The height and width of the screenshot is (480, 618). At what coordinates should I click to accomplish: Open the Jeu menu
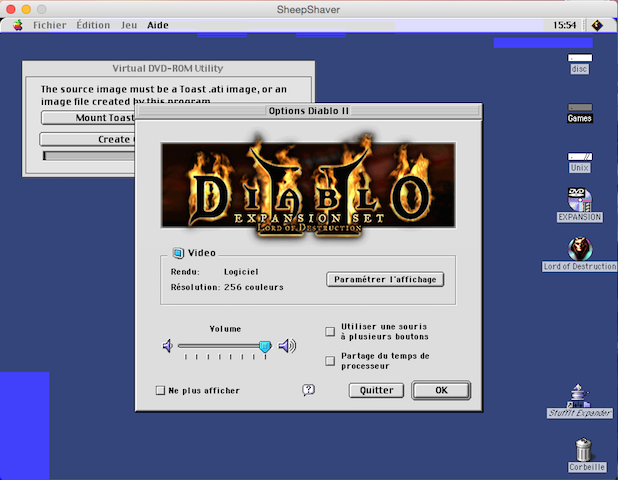pos(129,25)
